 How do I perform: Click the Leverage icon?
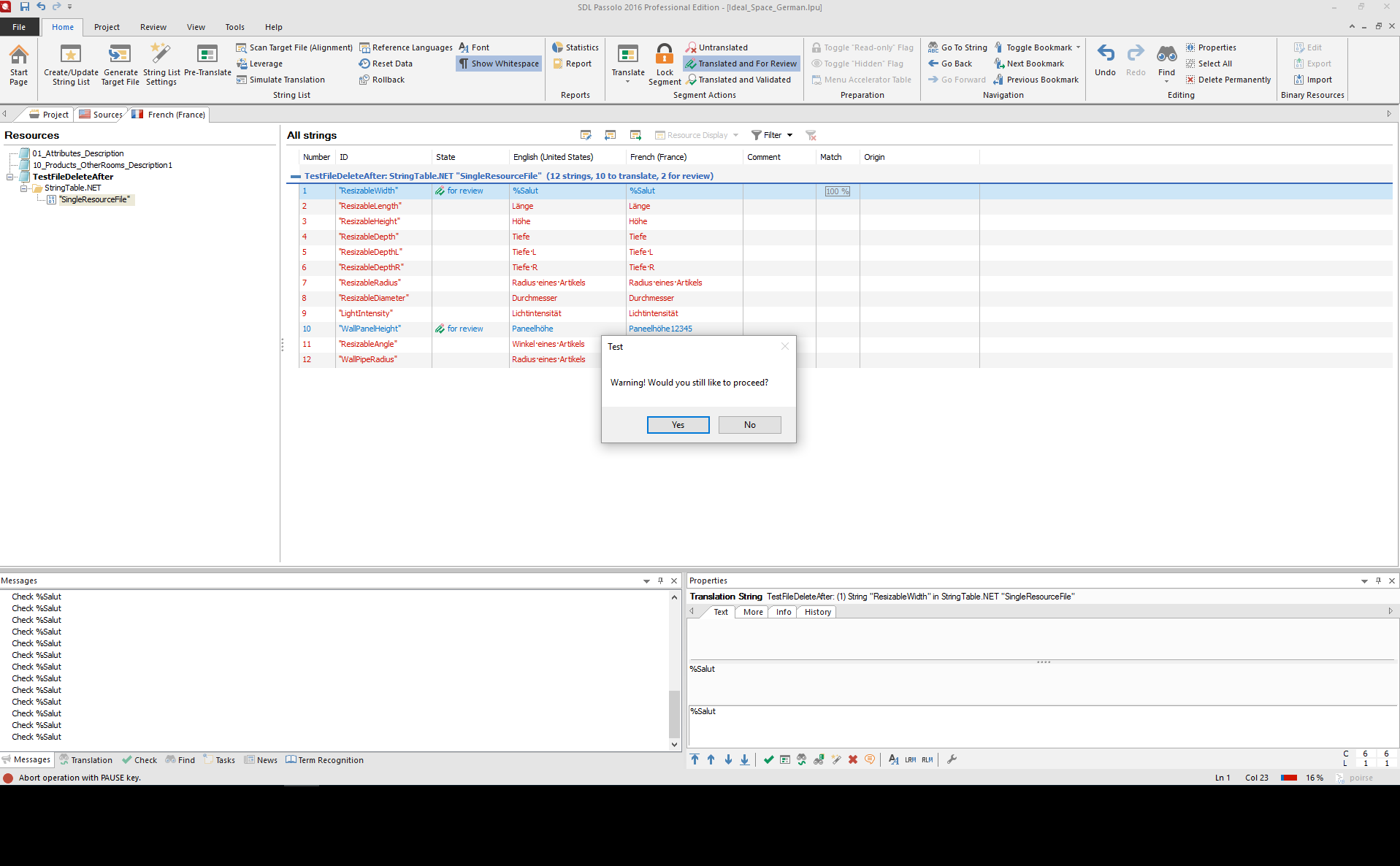(x=259, y=64)
